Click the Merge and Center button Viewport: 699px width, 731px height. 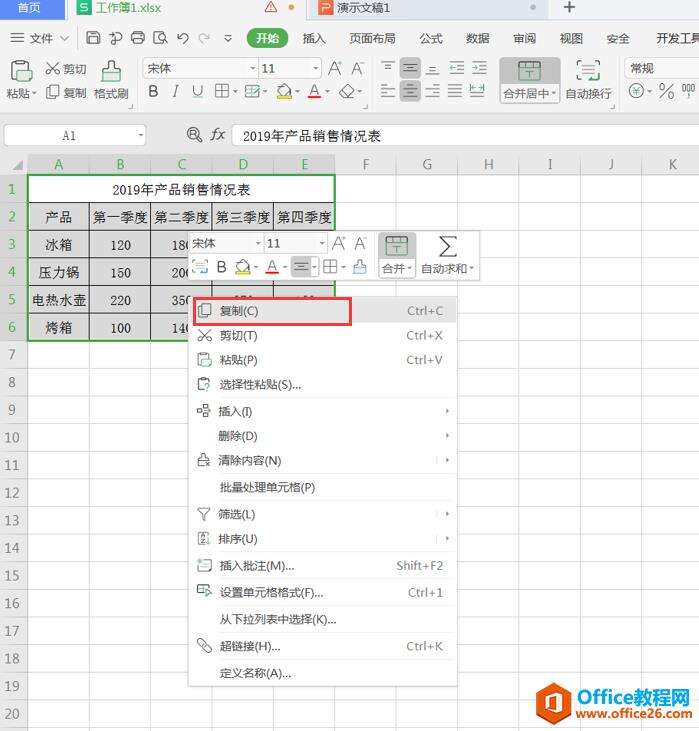530,80
